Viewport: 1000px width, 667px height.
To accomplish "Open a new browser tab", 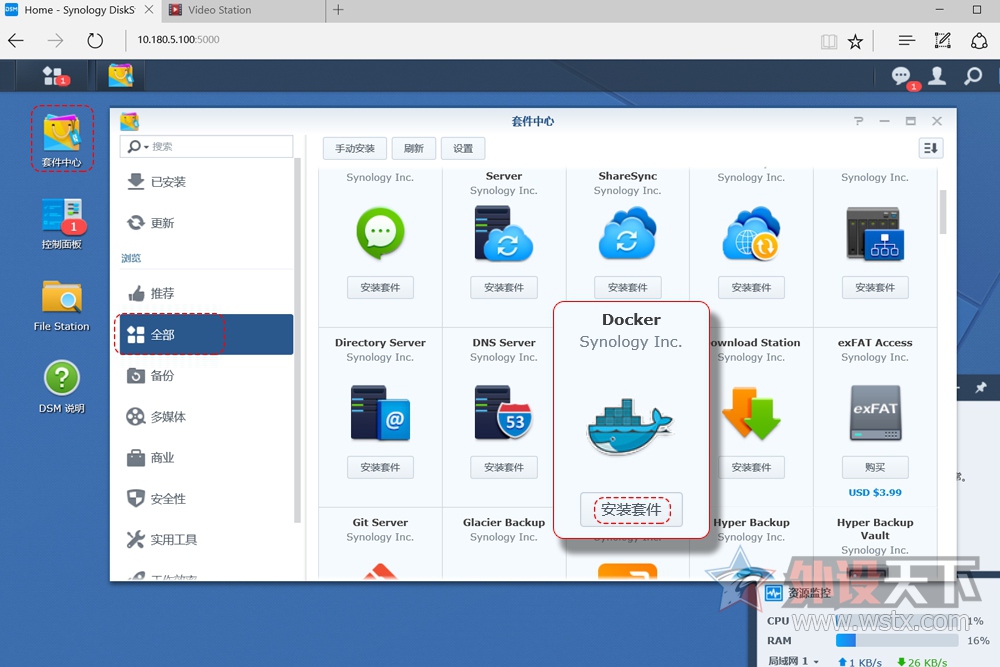I will pyautogui.click(x=338, y=10).
